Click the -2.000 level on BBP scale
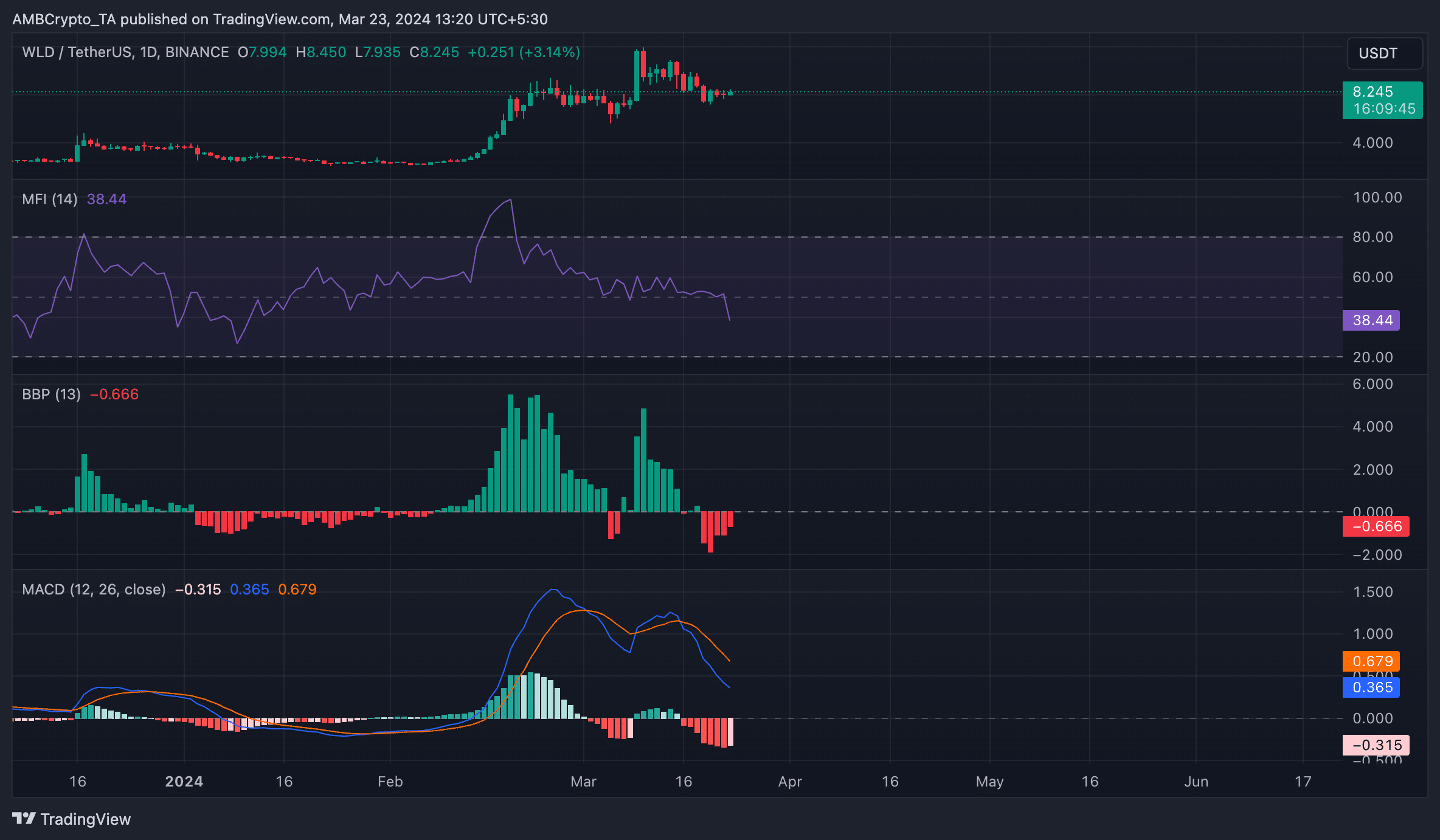Screen dimensions: 1440x840 coord(1377,555)
